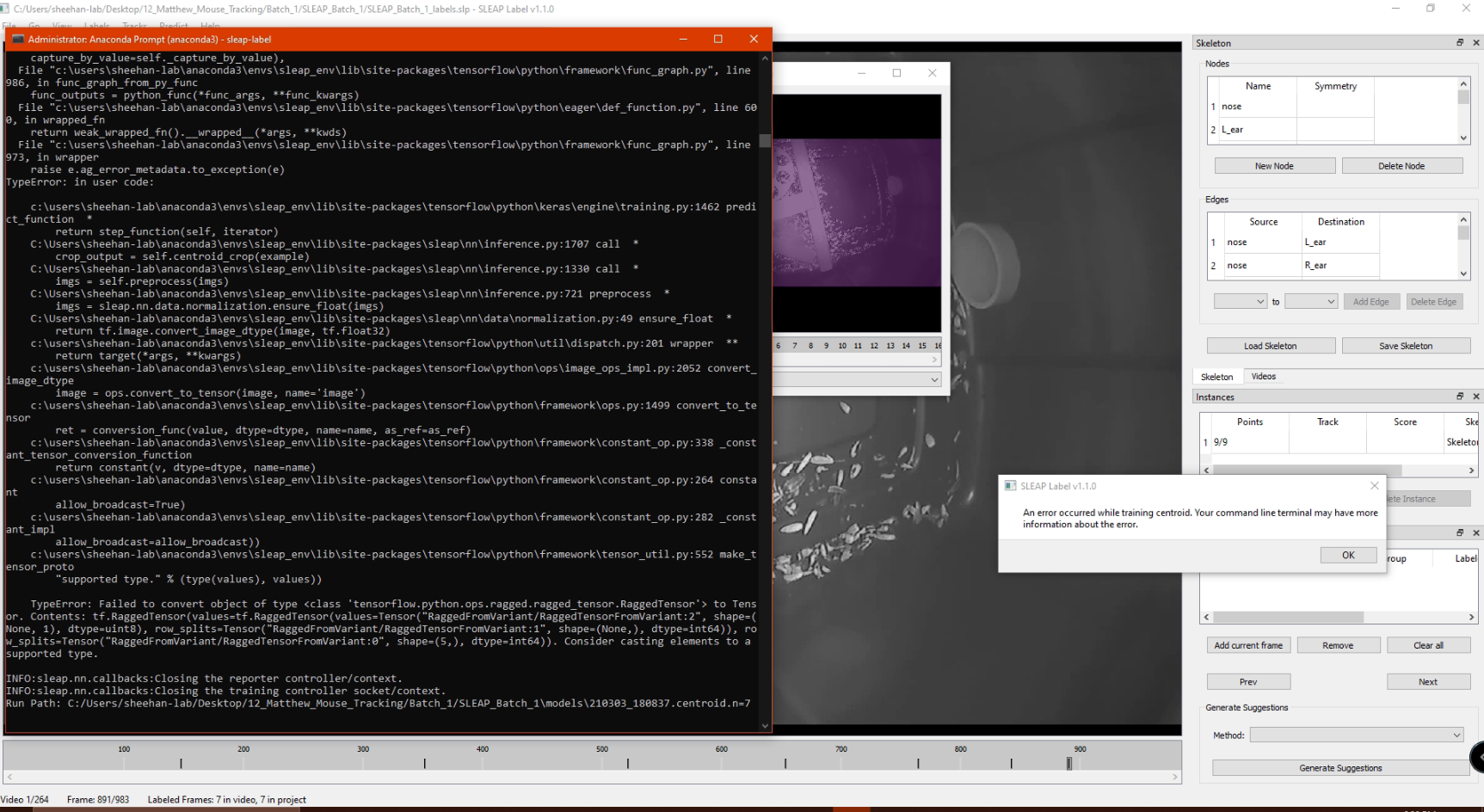
Task: Click the SLEAP icon in the error dialog titlebar
Action: tap(1008, 485)
